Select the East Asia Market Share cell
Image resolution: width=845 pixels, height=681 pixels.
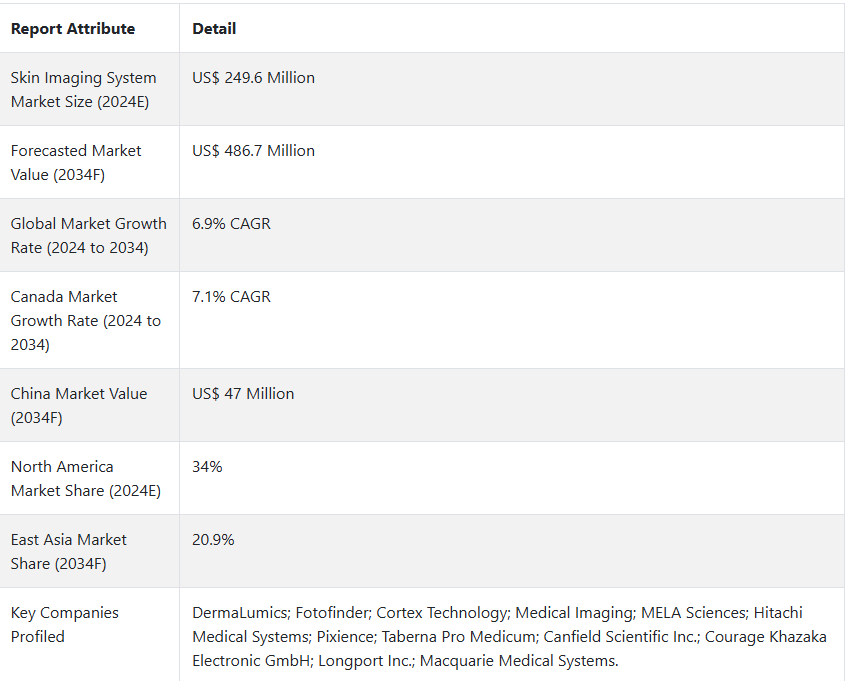point(69,552)
